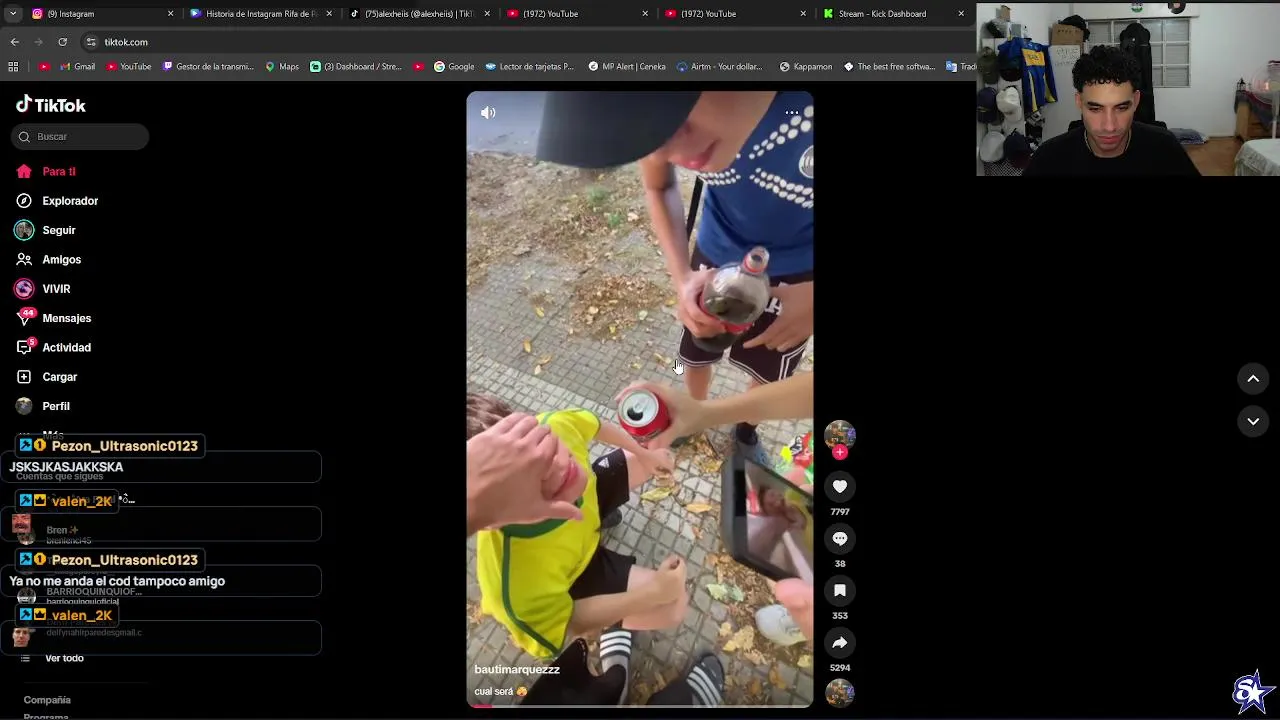Switch to the alexheiis TikTok tab
This screenshot has height=720, width=1280.
[x=418, y=14]
